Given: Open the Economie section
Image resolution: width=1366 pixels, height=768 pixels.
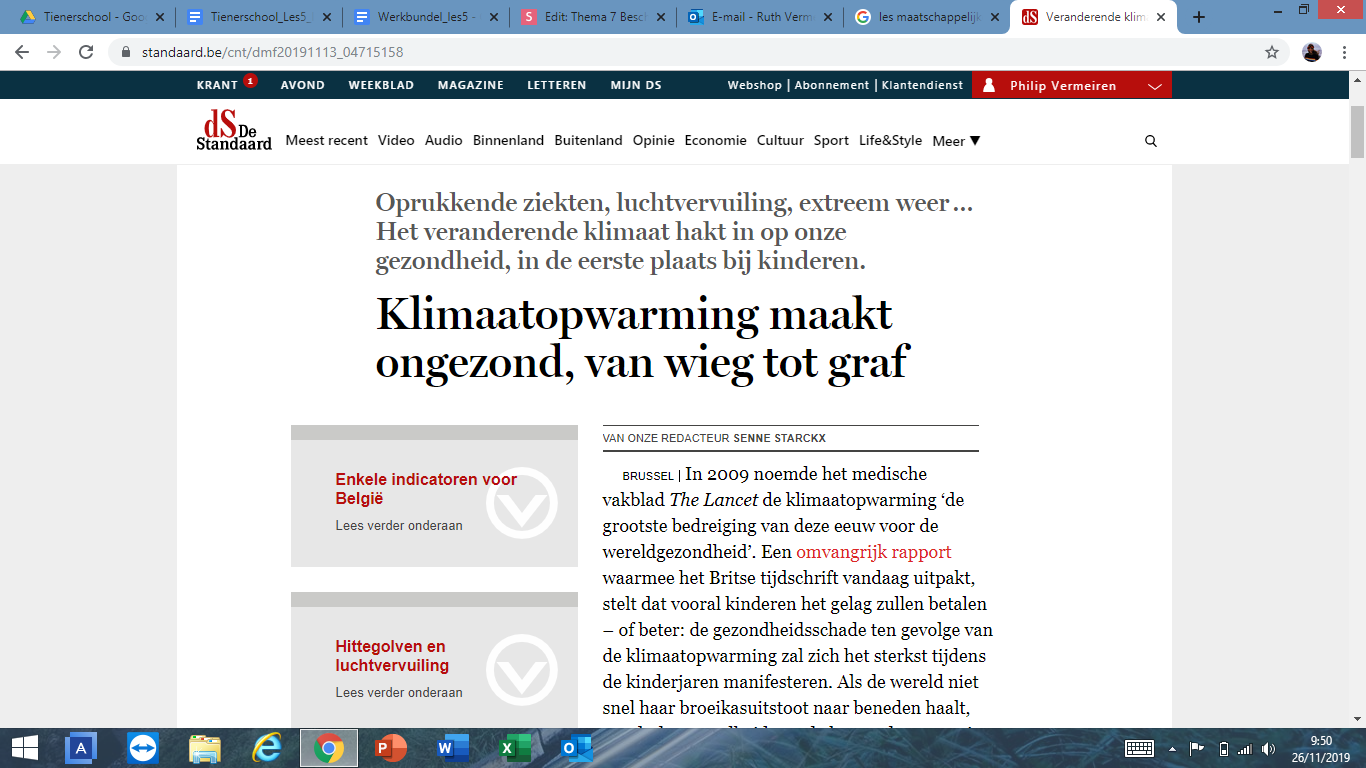Looking at the screenshot, I should point(715,141).
